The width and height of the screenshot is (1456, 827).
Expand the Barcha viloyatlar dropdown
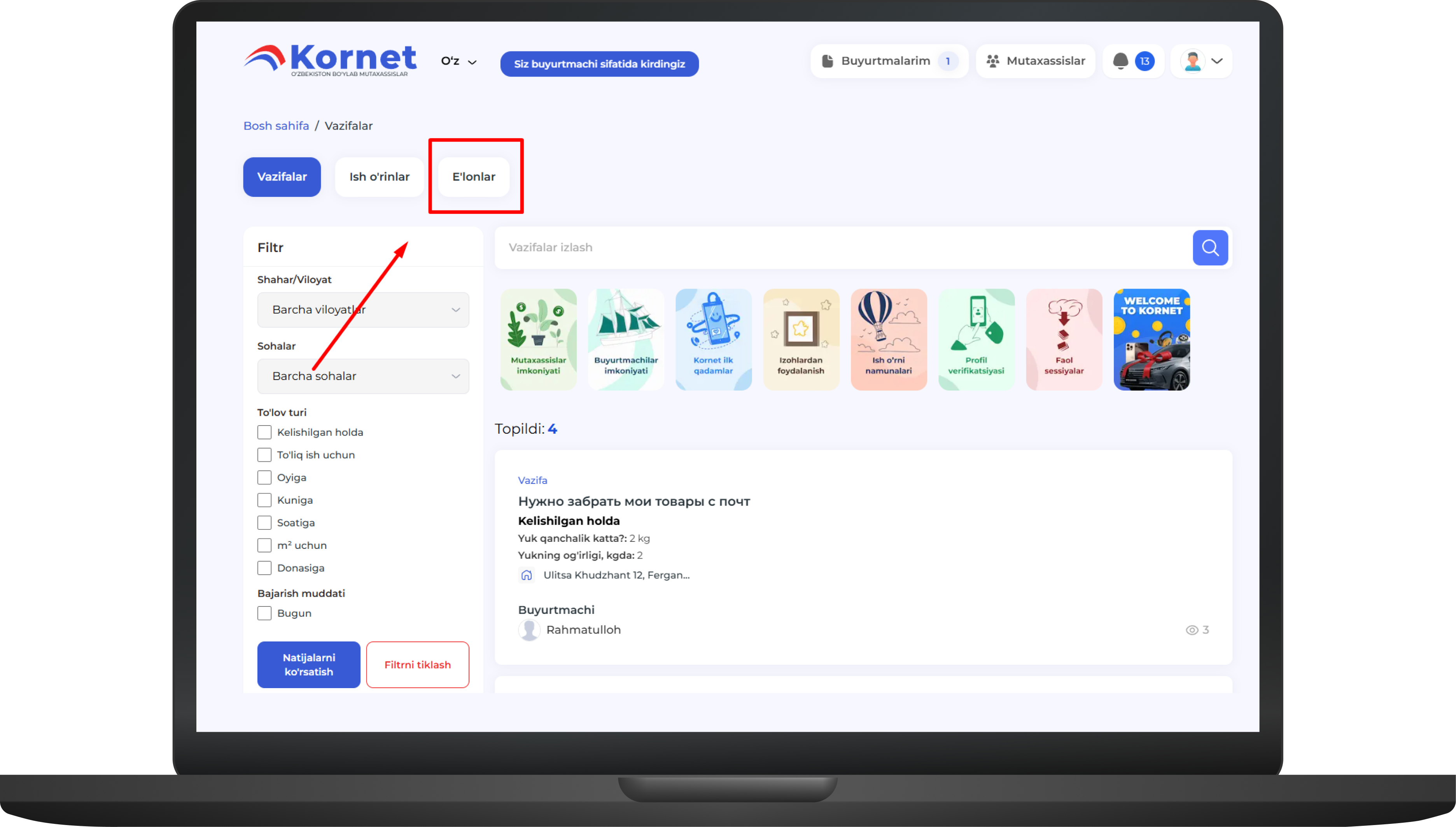[x=363, y=310]
